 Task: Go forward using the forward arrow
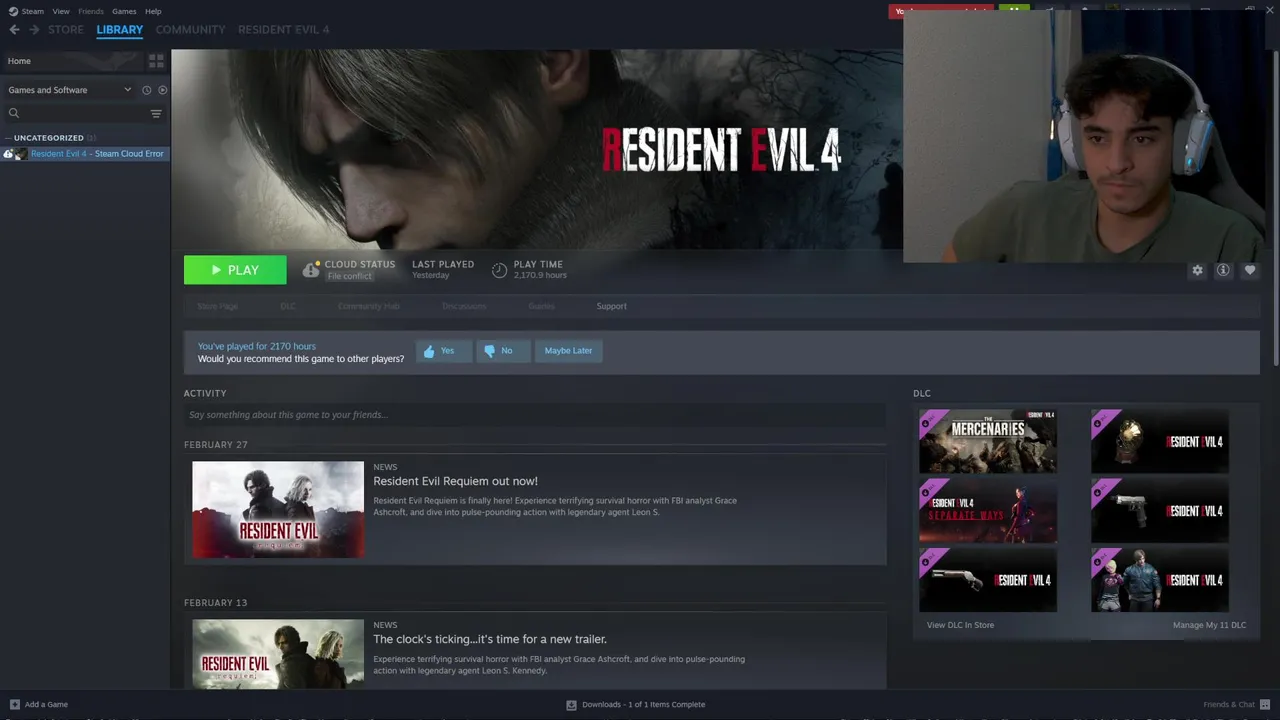pyautogui.click(x=34, y=30)
